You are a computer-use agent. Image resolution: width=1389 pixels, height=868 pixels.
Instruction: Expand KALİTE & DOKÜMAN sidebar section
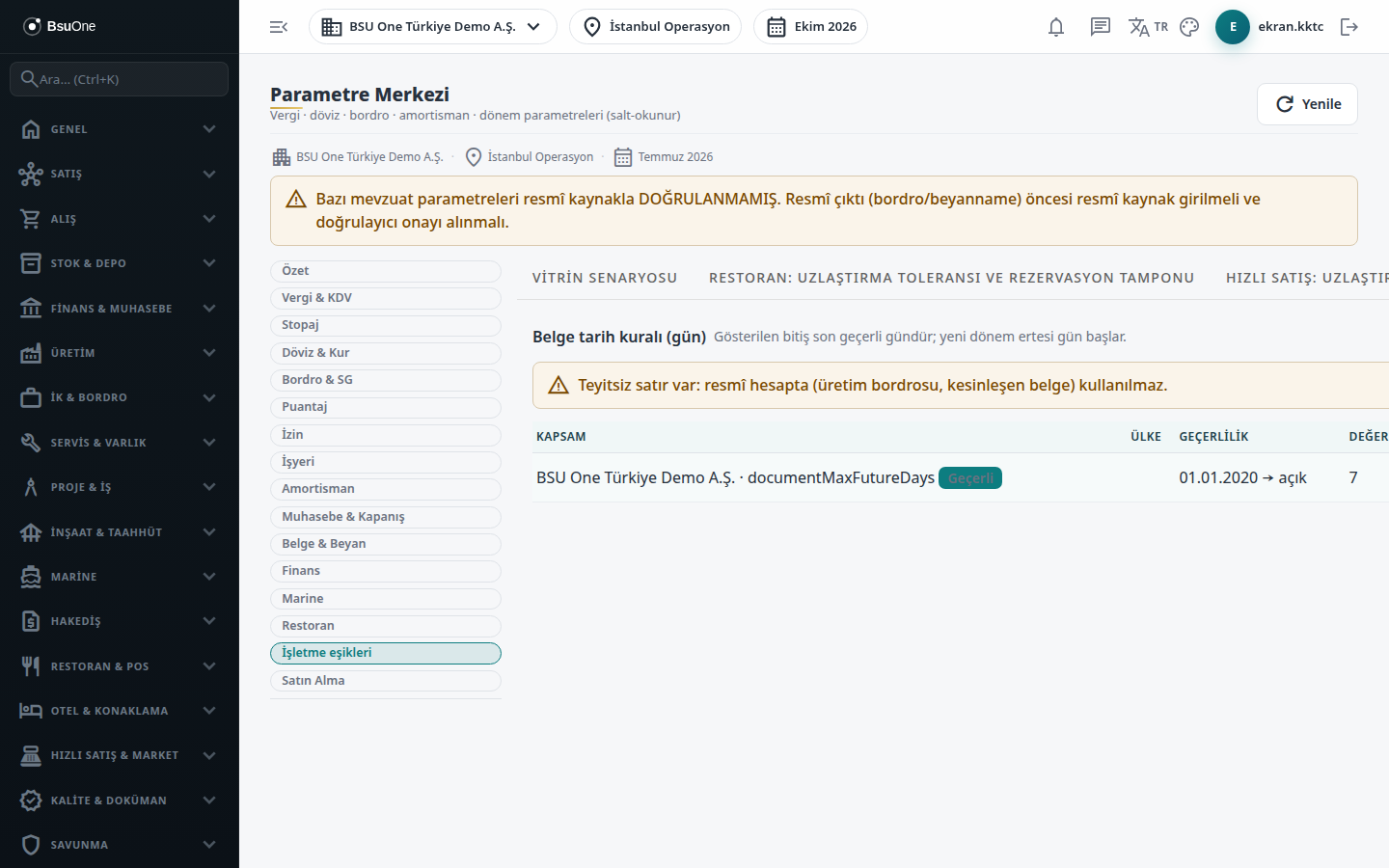click(120, 800)
